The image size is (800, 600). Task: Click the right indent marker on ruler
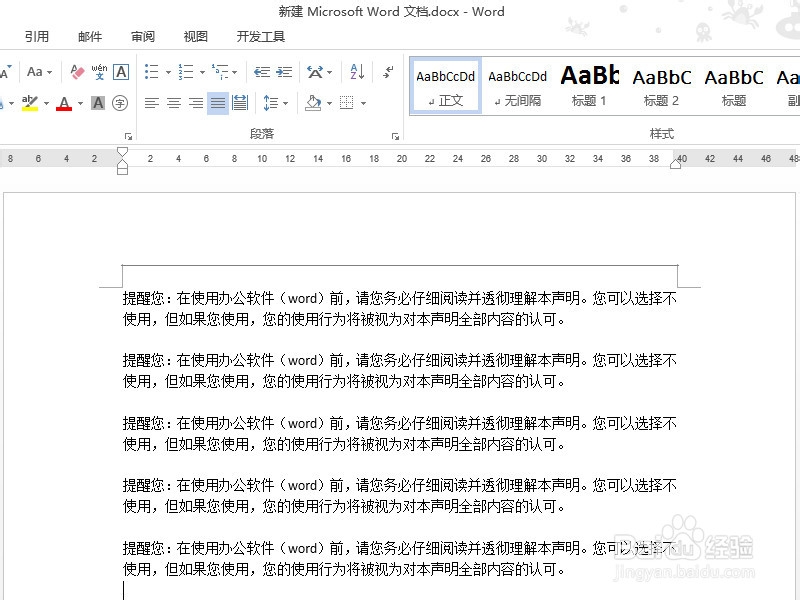click(676, 164)
